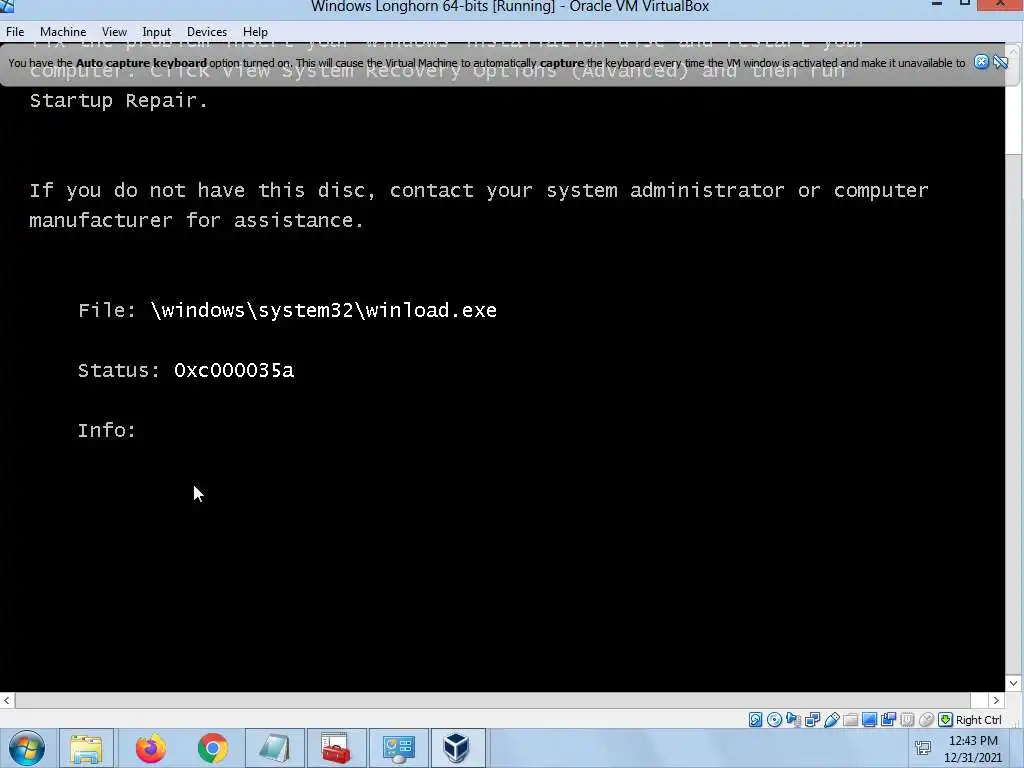Click the optical disc status icon
Image resolution: width=1024 pixels, height=768 pixels.
(774, 720)
